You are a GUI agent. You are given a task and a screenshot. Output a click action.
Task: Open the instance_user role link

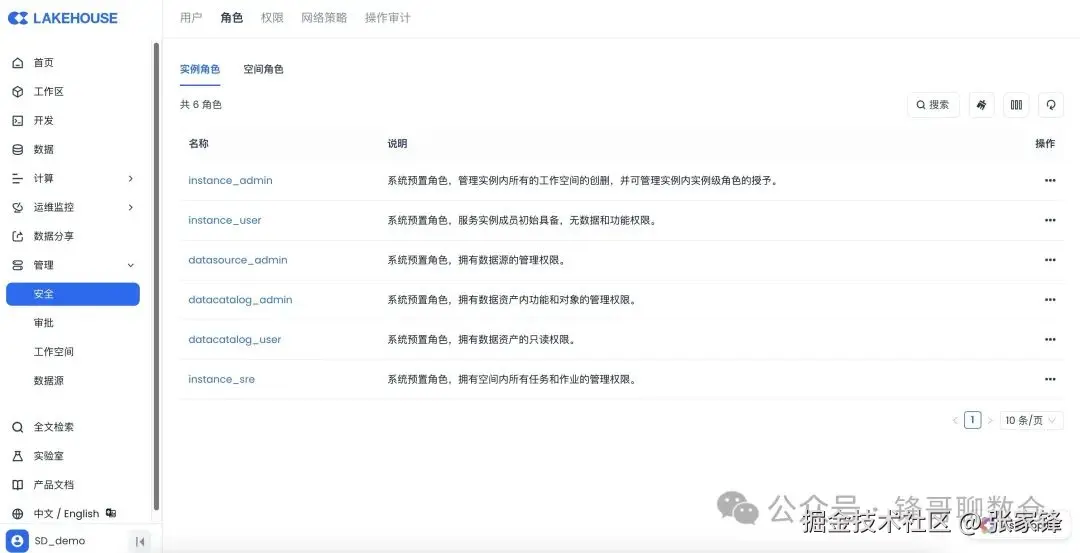click(225, 220)
